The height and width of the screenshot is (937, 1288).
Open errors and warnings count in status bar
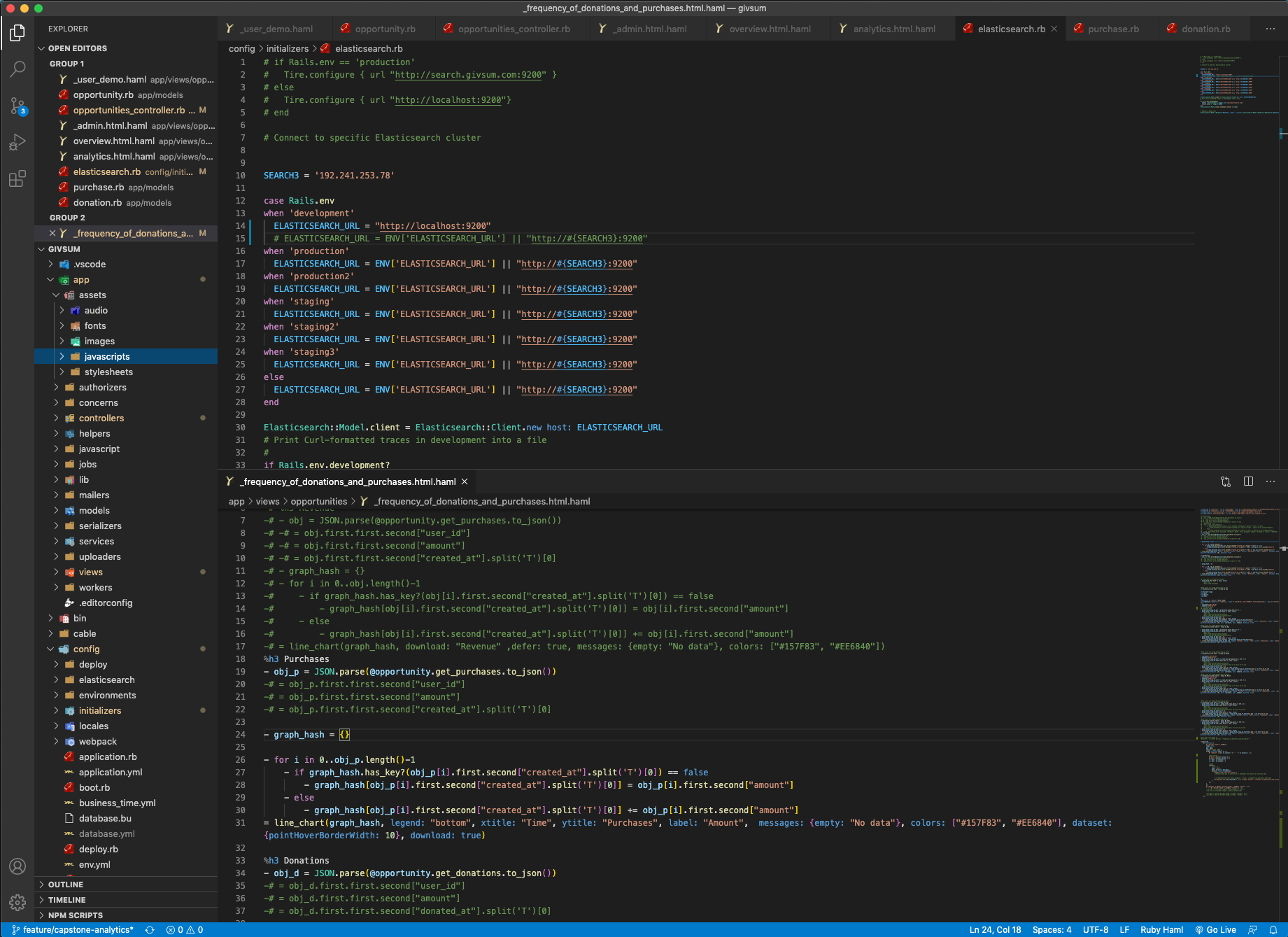pyautogui.click(x=185, y=930)
